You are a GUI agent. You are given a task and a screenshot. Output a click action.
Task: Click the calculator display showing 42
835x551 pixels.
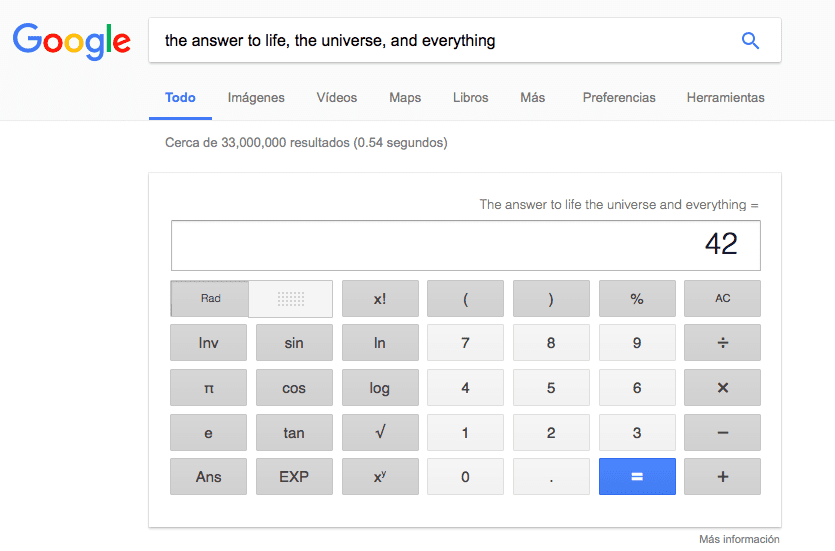pos(465,245)
